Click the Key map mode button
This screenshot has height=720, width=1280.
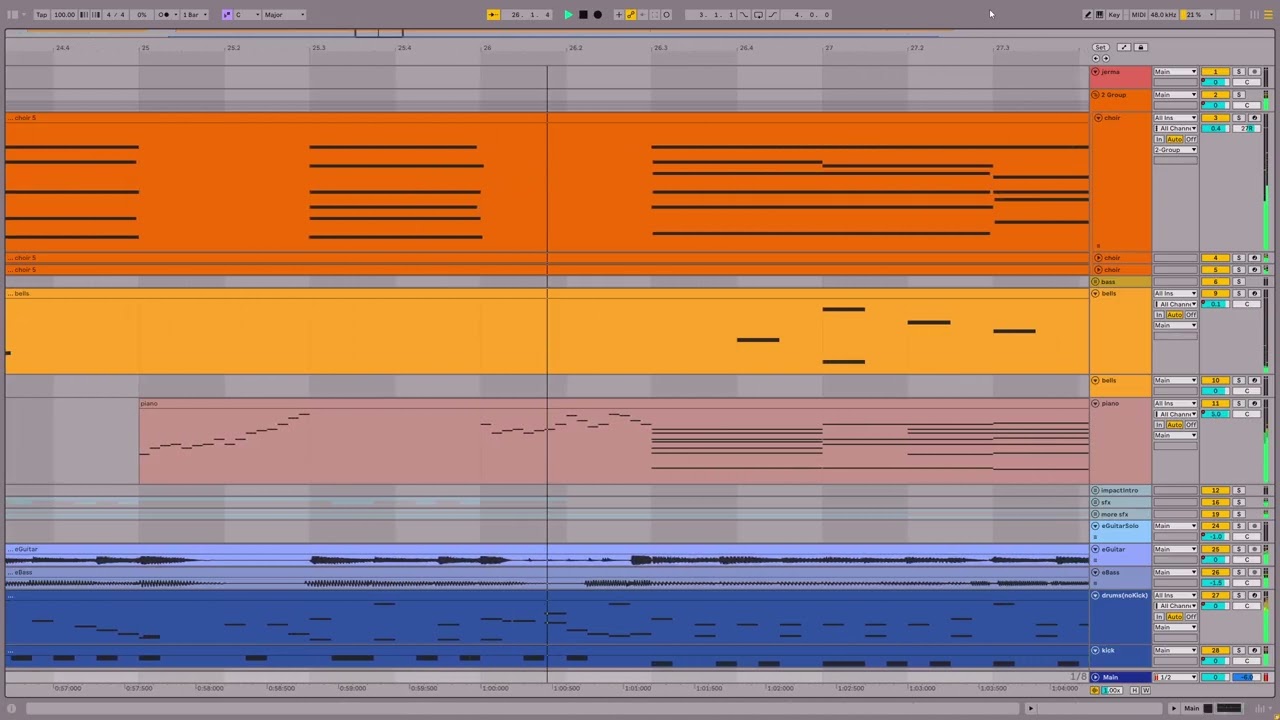[x=1114, y=15]
